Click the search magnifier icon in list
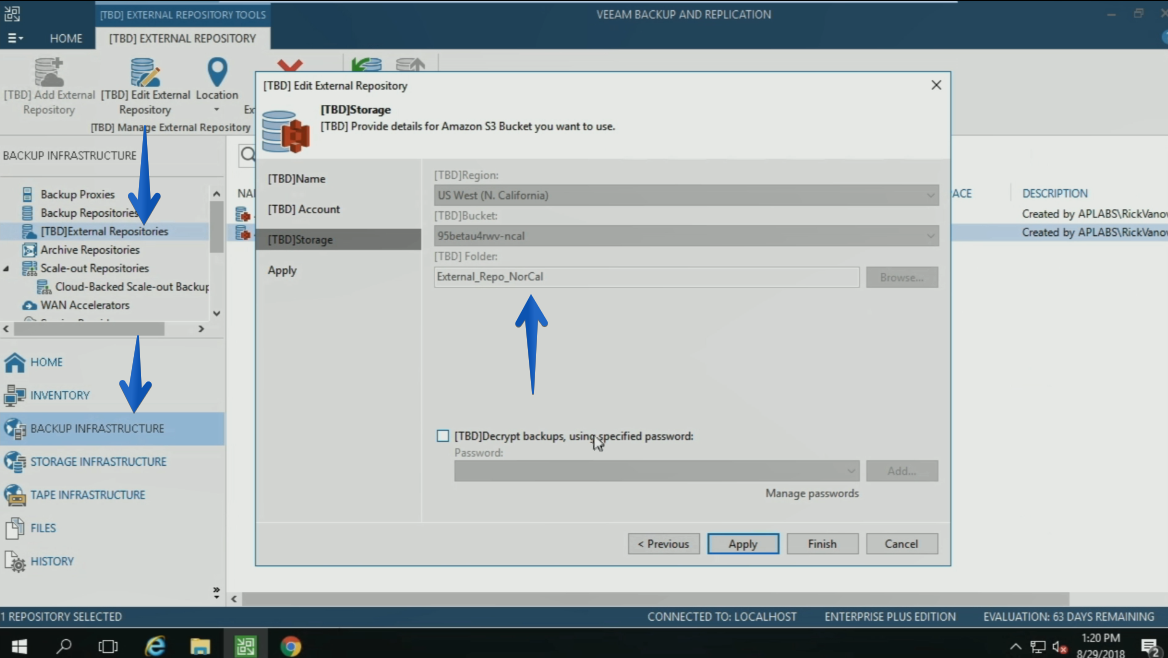 click(x=248, y=155)
